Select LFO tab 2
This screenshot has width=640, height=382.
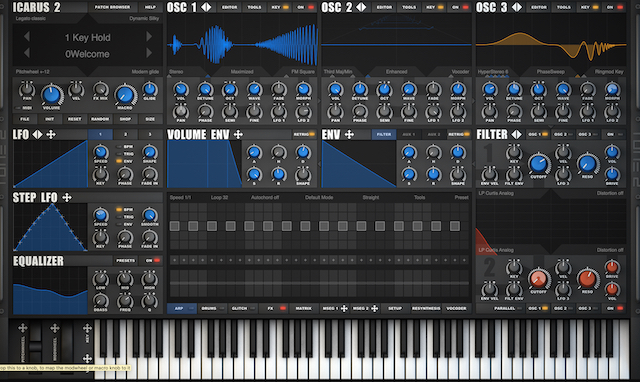coord(125,134)
